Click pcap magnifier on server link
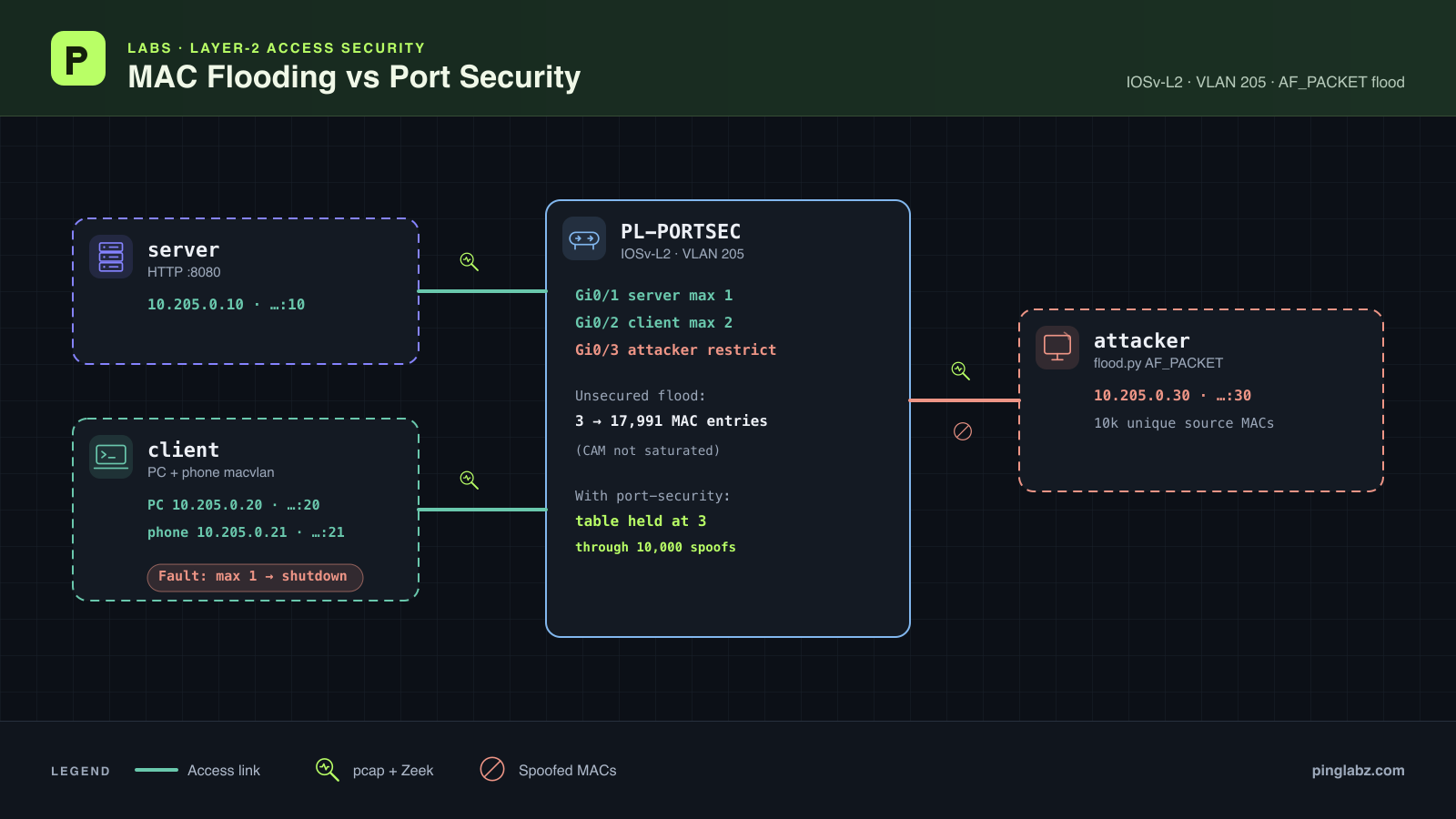Image resolution: width=1456 pixels, height=819 pixels. [x=470, y=261]
